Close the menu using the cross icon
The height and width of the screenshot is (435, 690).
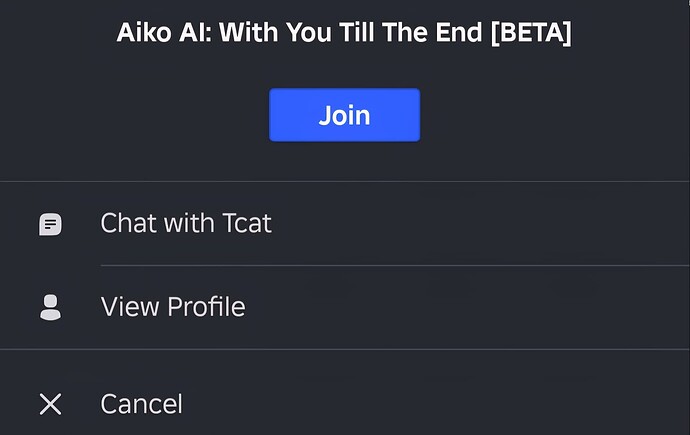[x=50, y=404]
